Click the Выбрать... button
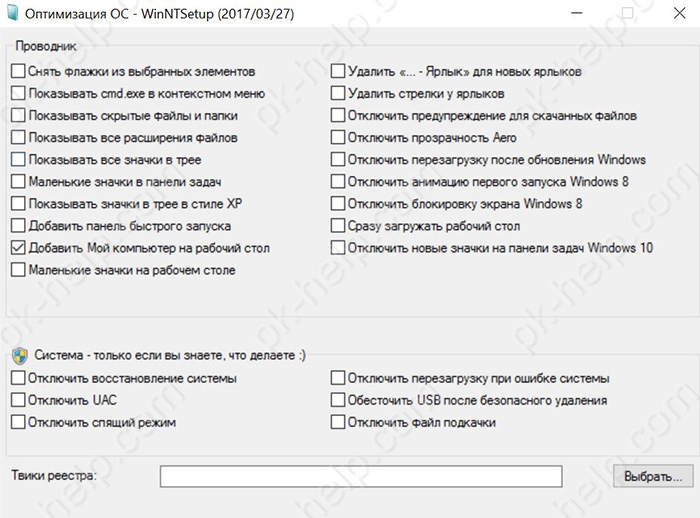This screenshot has height=518, width=700. 653,476
